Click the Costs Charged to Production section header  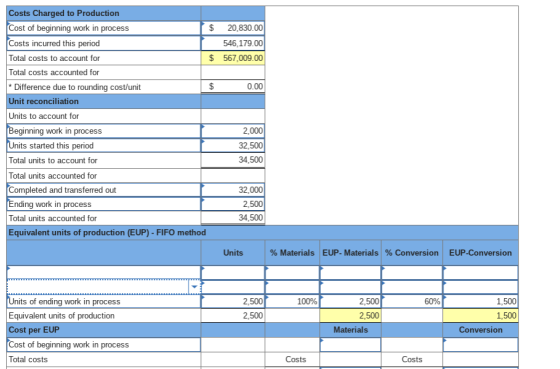(x=104, y=13)
